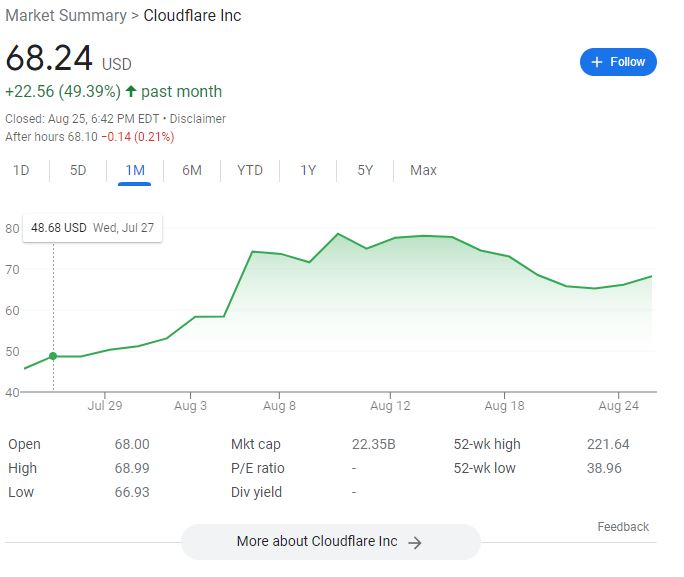Click the green data point on chart
Image resolution: width=684 pixels, height=577 pixels.
[x=53, y=356]
